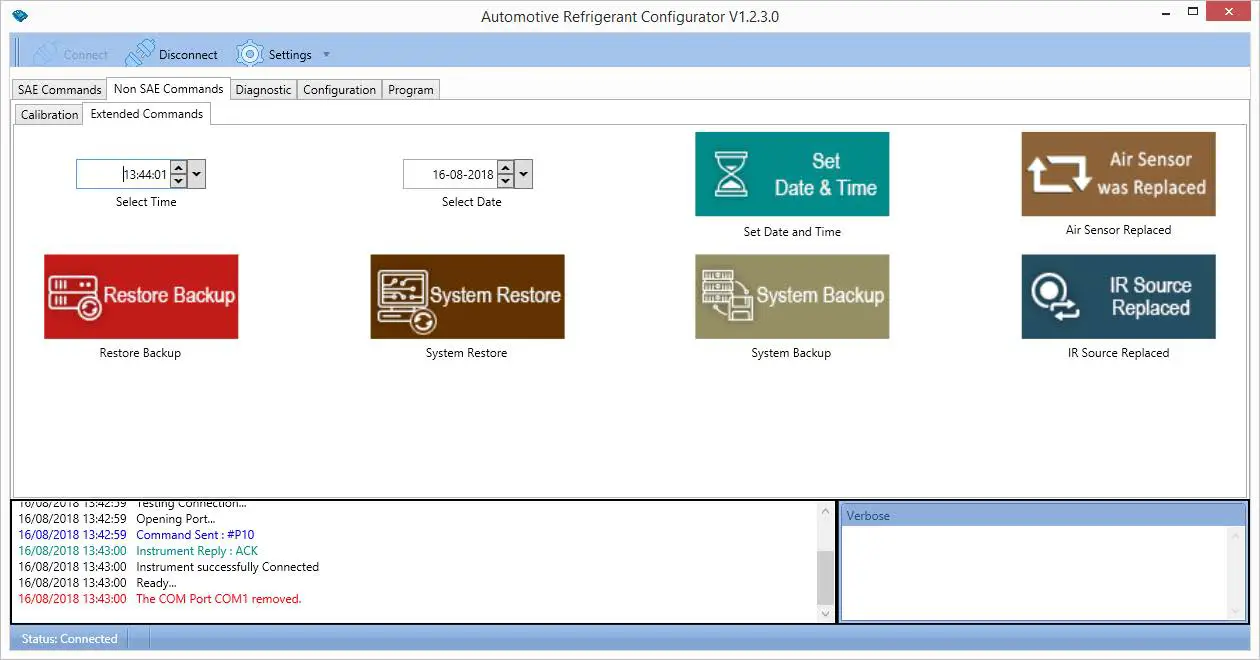This screenshot has height=660, width=1260.
Task: Click the application logo in the title bar
Action: tap(21, 15)
